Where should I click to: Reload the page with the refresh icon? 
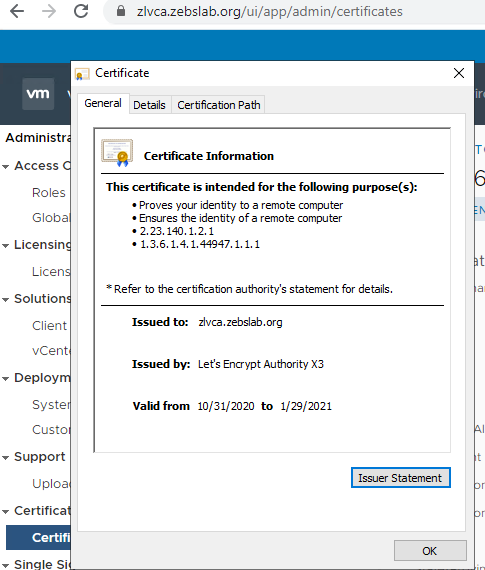[81, 11]
